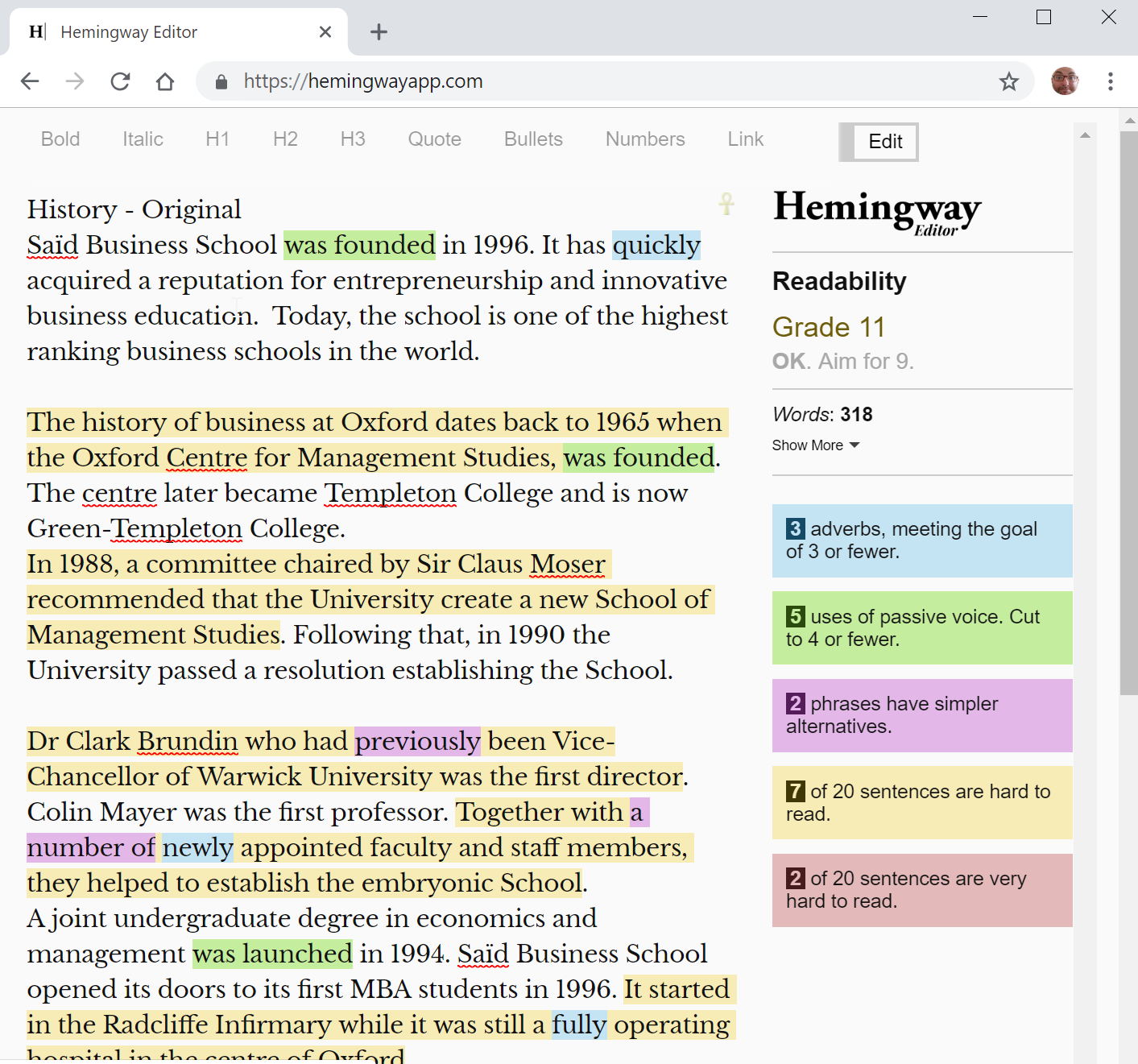Close the Hemingway Editor tab

tap(325, 31)
